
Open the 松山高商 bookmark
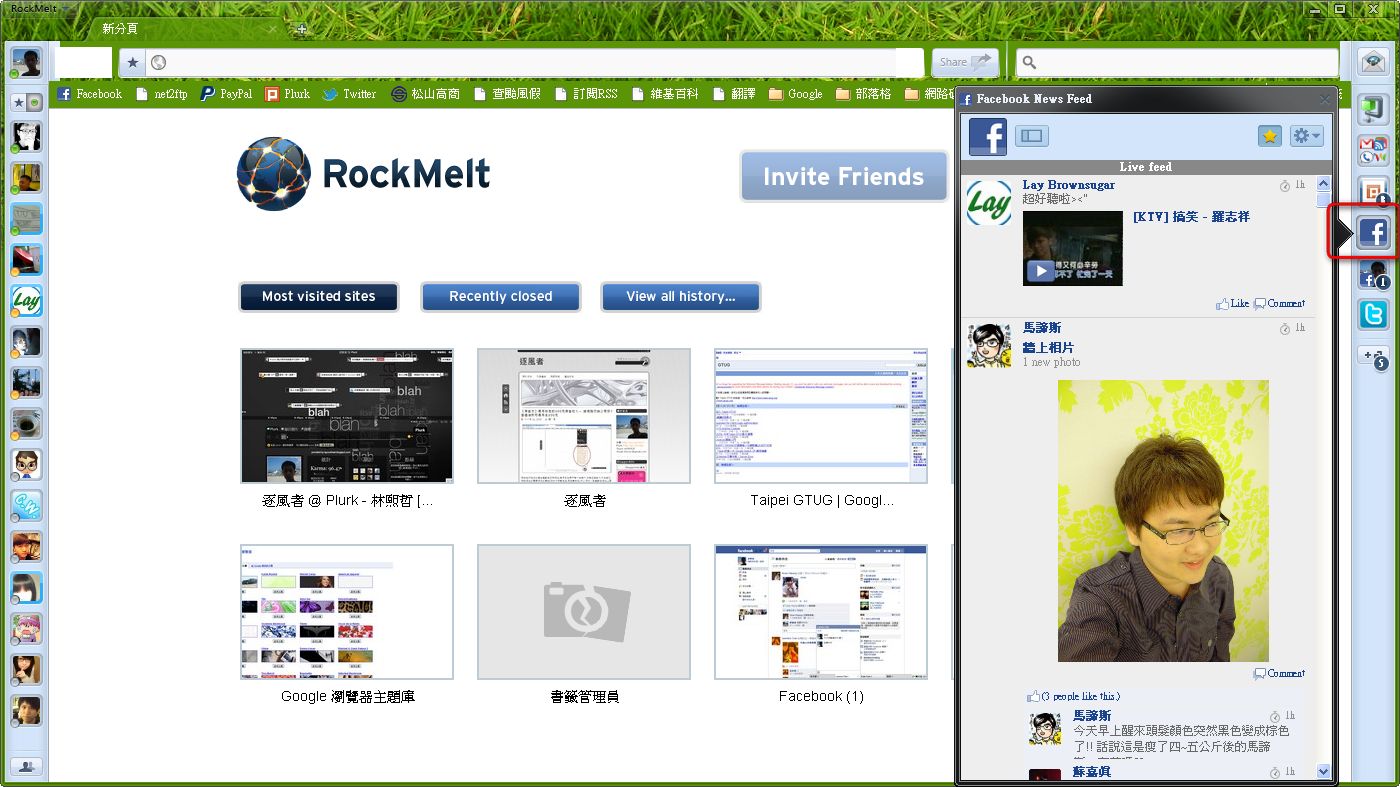[426, 94]
